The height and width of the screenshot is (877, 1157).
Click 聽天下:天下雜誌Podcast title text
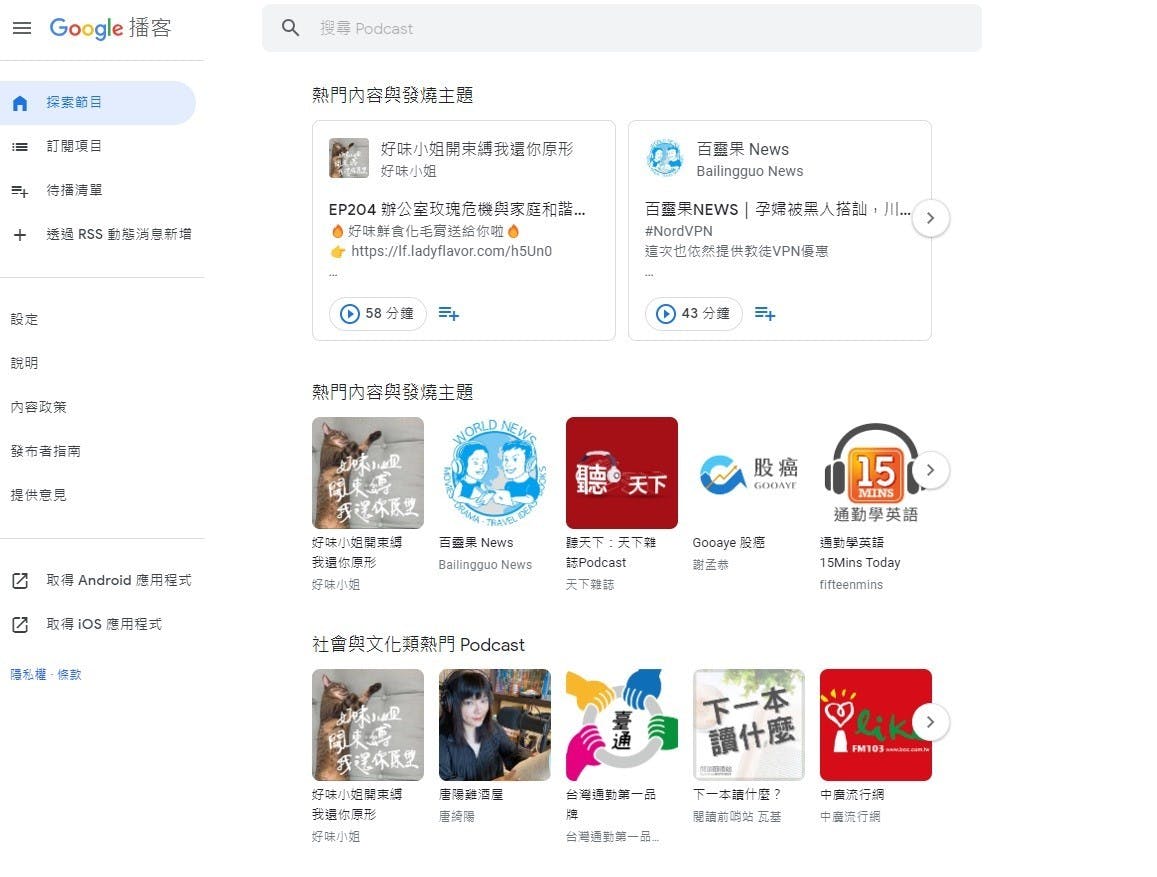[x=611, y=552]
